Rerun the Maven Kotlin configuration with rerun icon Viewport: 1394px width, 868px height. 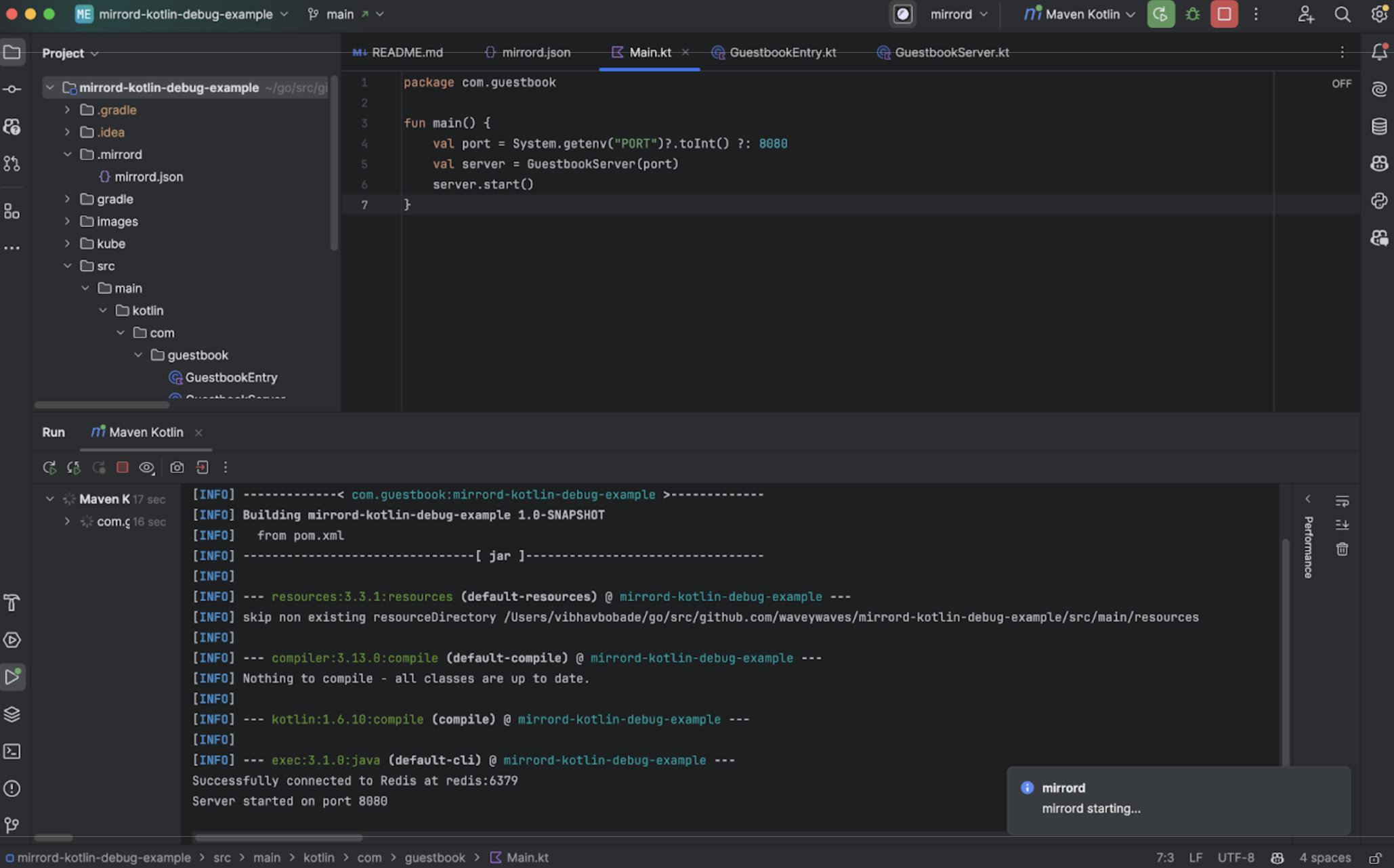coord(49,467)
